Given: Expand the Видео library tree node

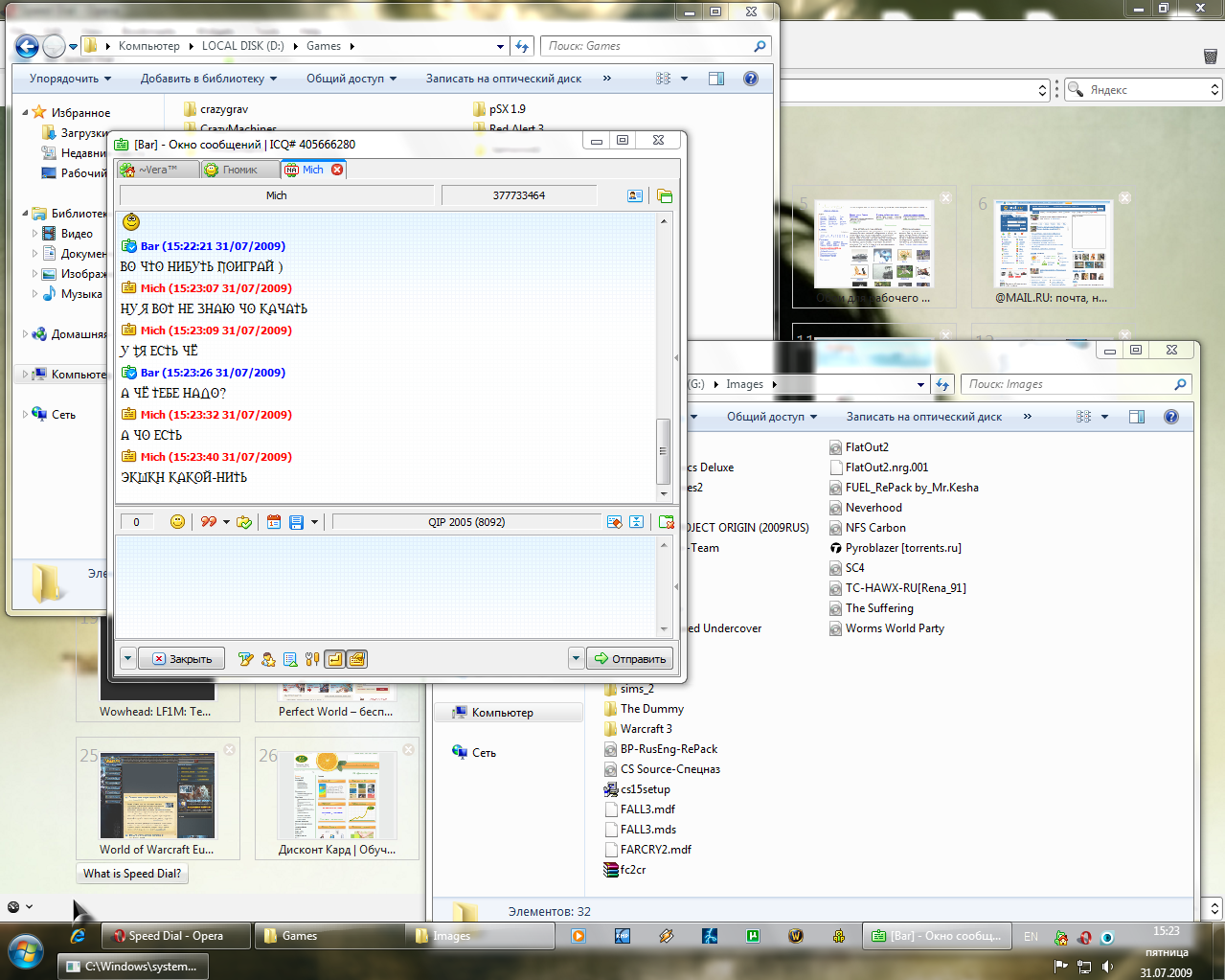Looking at the screenshot, I should 35,233.
